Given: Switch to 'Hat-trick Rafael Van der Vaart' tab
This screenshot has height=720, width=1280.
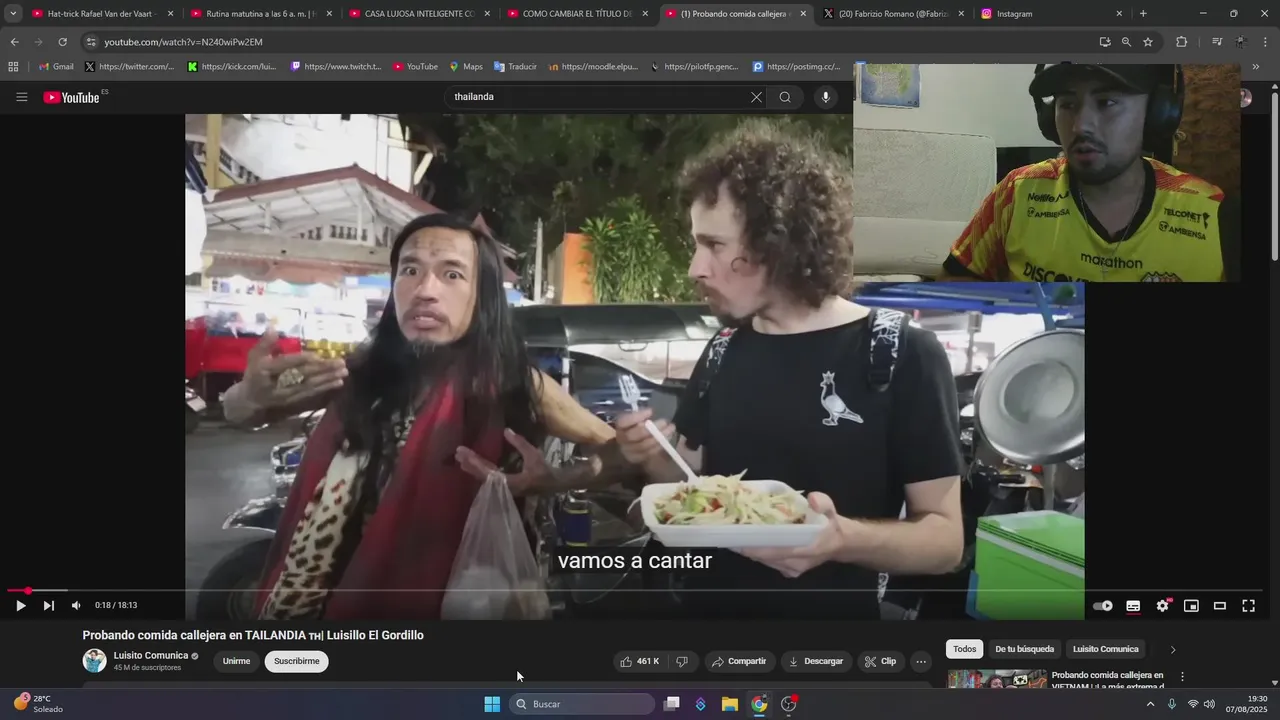Looking at the screenshot, I should (102, 14).
